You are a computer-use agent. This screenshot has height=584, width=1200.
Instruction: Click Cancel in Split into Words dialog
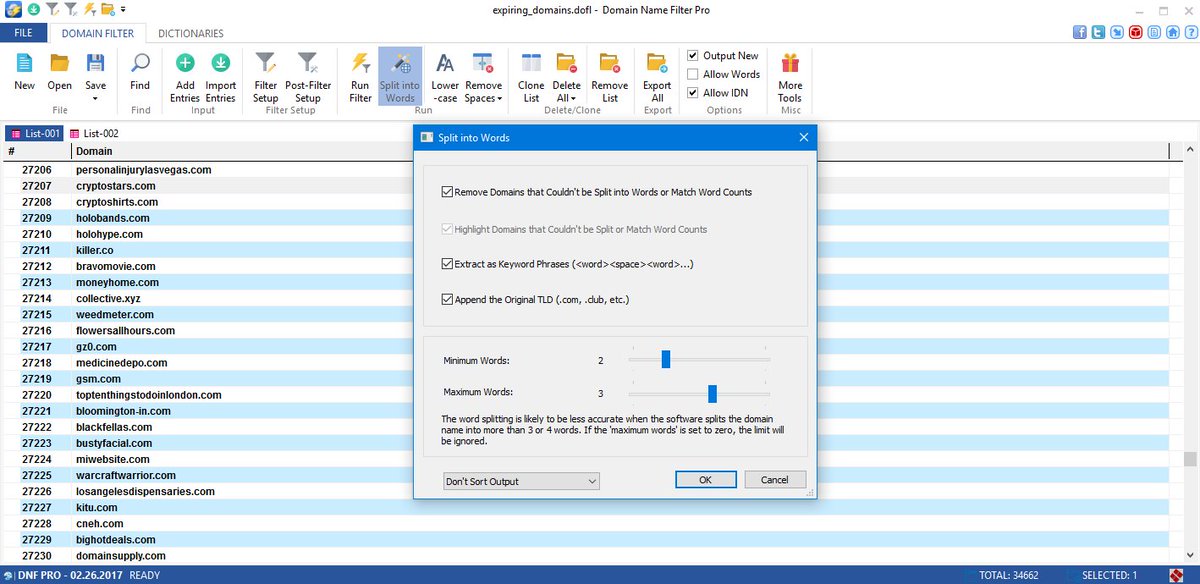[775, 480]
